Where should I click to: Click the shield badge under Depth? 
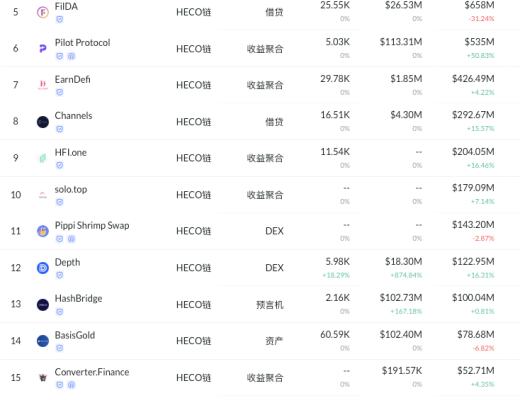coord(60,275)
